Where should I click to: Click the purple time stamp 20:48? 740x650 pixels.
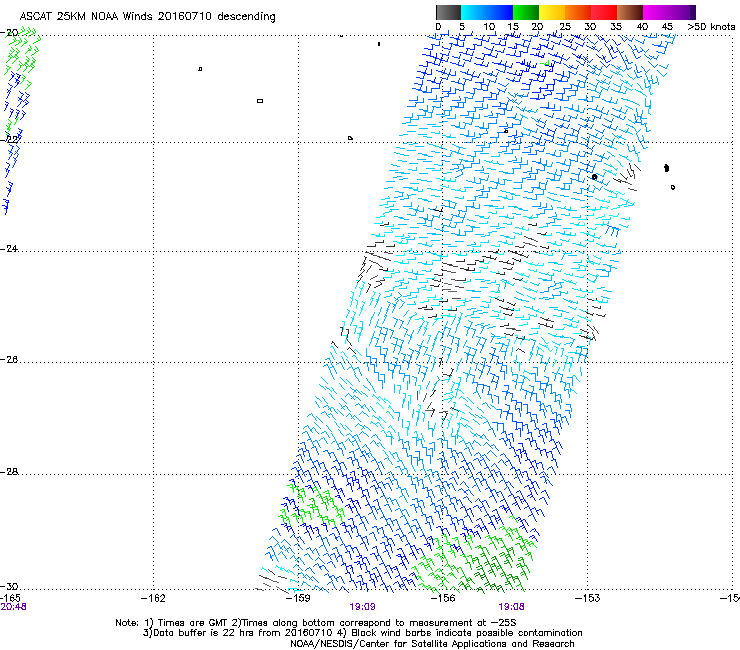coord(14,607)
